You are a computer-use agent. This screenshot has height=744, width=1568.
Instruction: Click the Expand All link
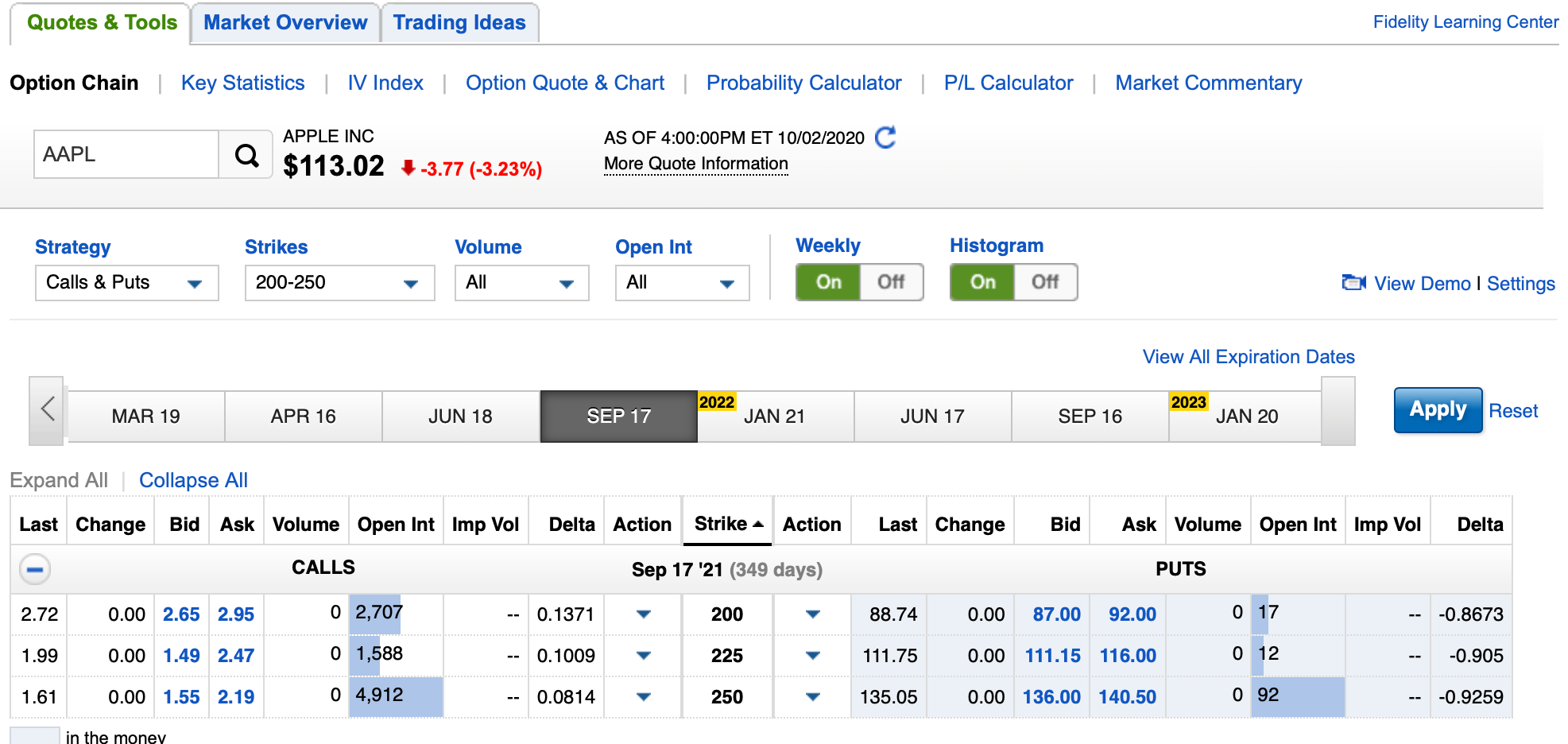click(59, 480)
